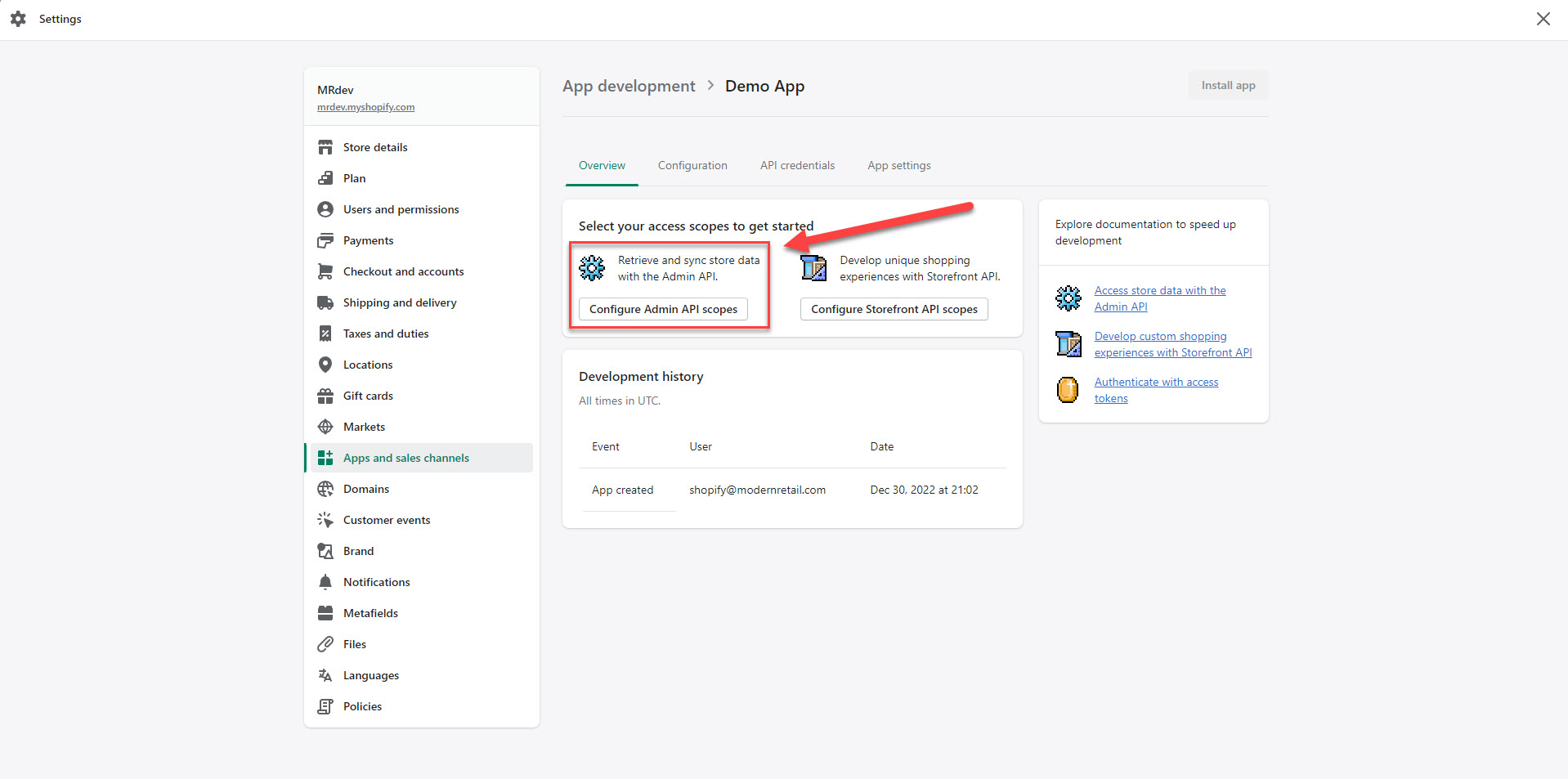The height and width of the screenshot is (779, 1568).
Task: Open the Configuration tab
Action: 692,165
